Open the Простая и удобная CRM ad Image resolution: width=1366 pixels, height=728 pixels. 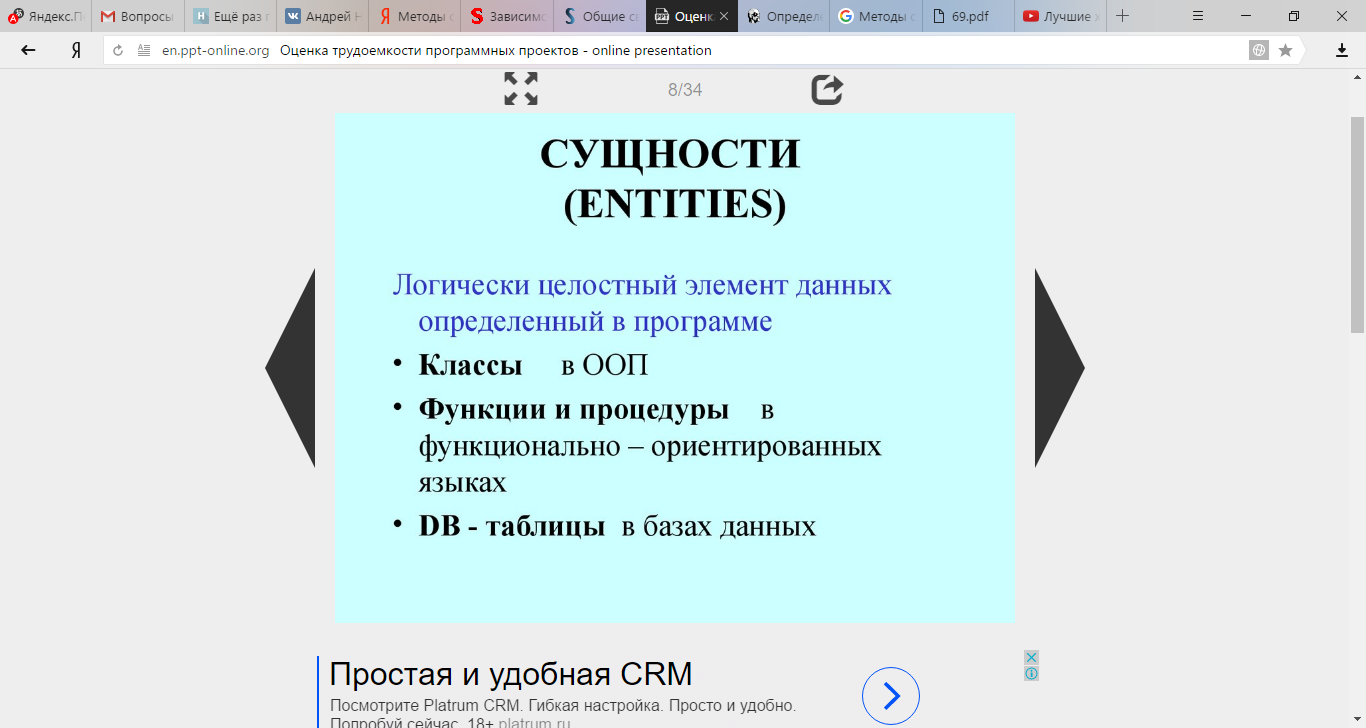pyautogui.click(x=511, y=674)
